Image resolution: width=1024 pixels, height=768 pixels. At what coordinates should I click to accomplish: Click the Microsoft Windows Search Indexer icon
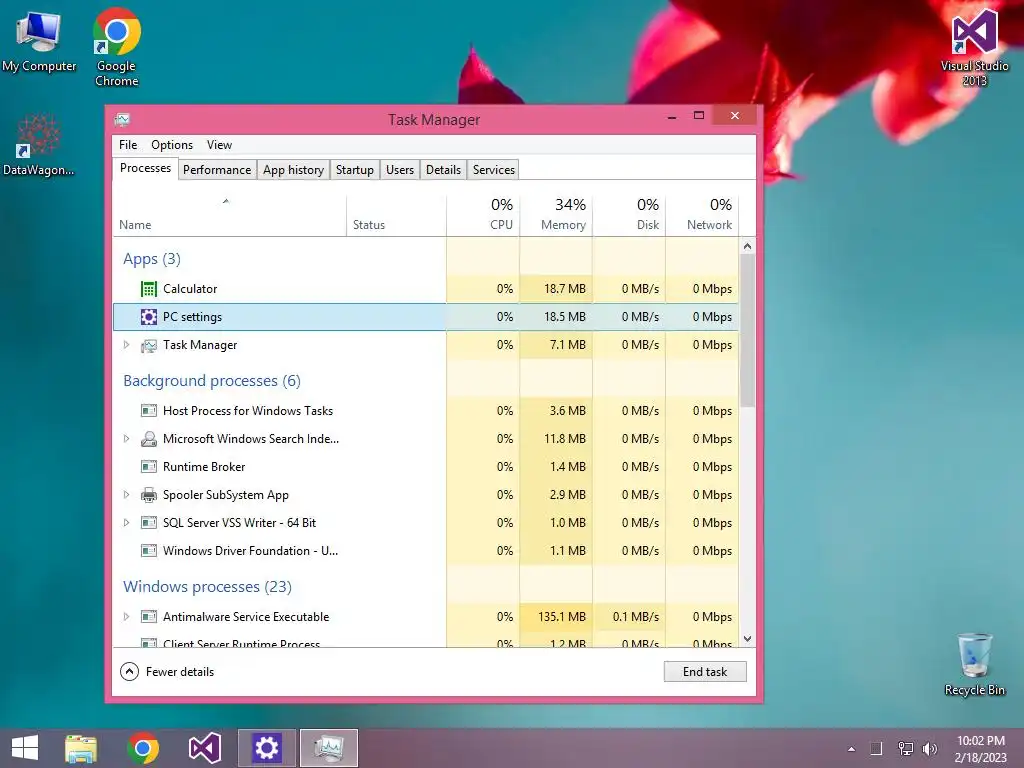click(x=149, y=439)
